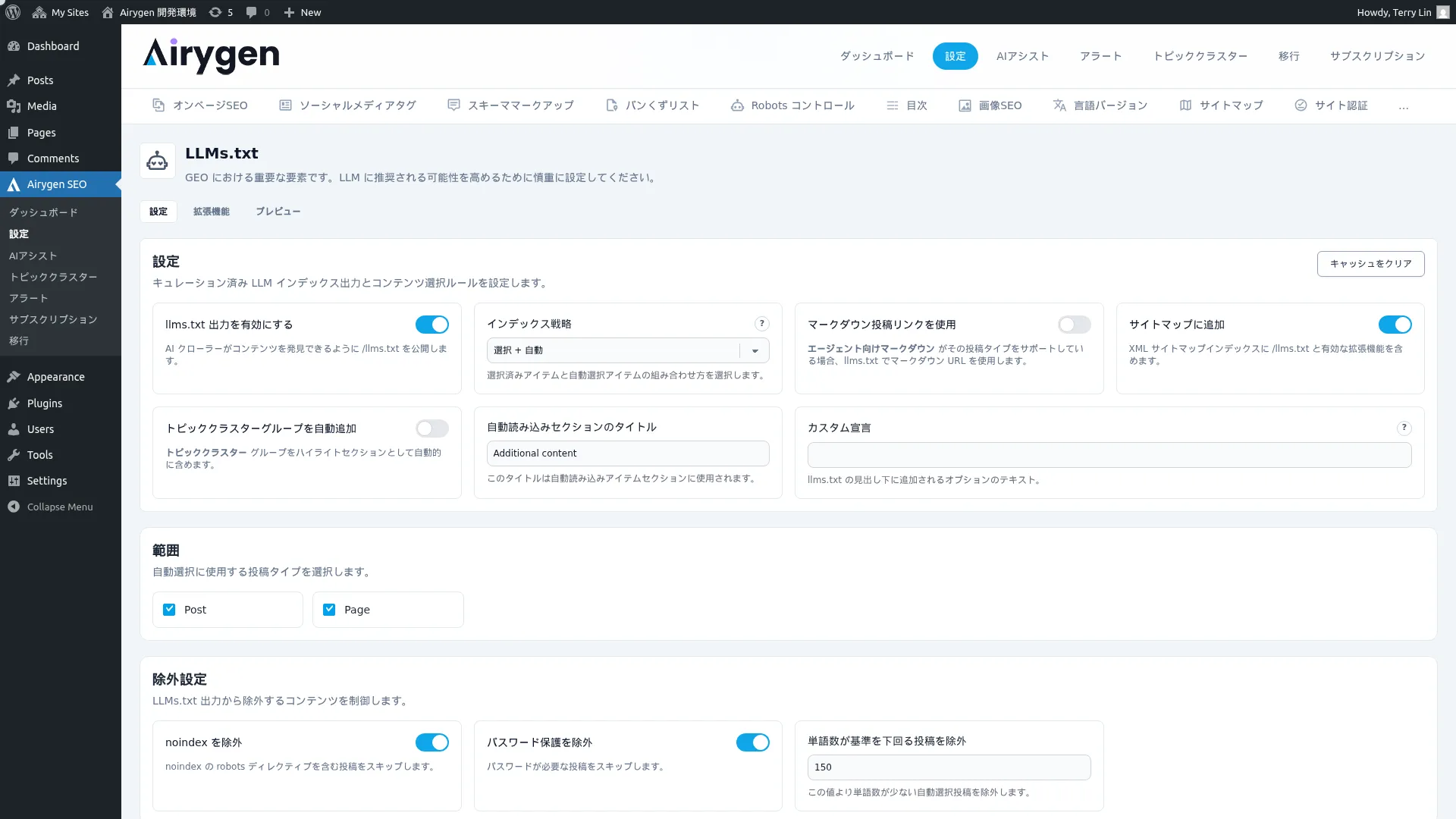
Task: Open アラート in the sidebar submenu
Action: 28,298
